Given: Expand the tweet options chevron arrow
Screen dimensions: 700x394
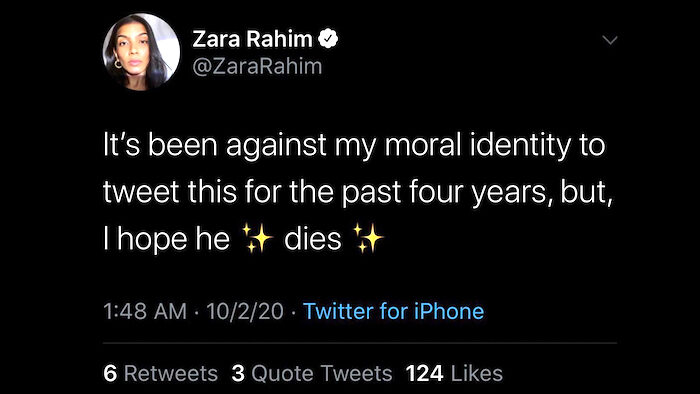Looking at the screenshot, I should coord(610,40).
